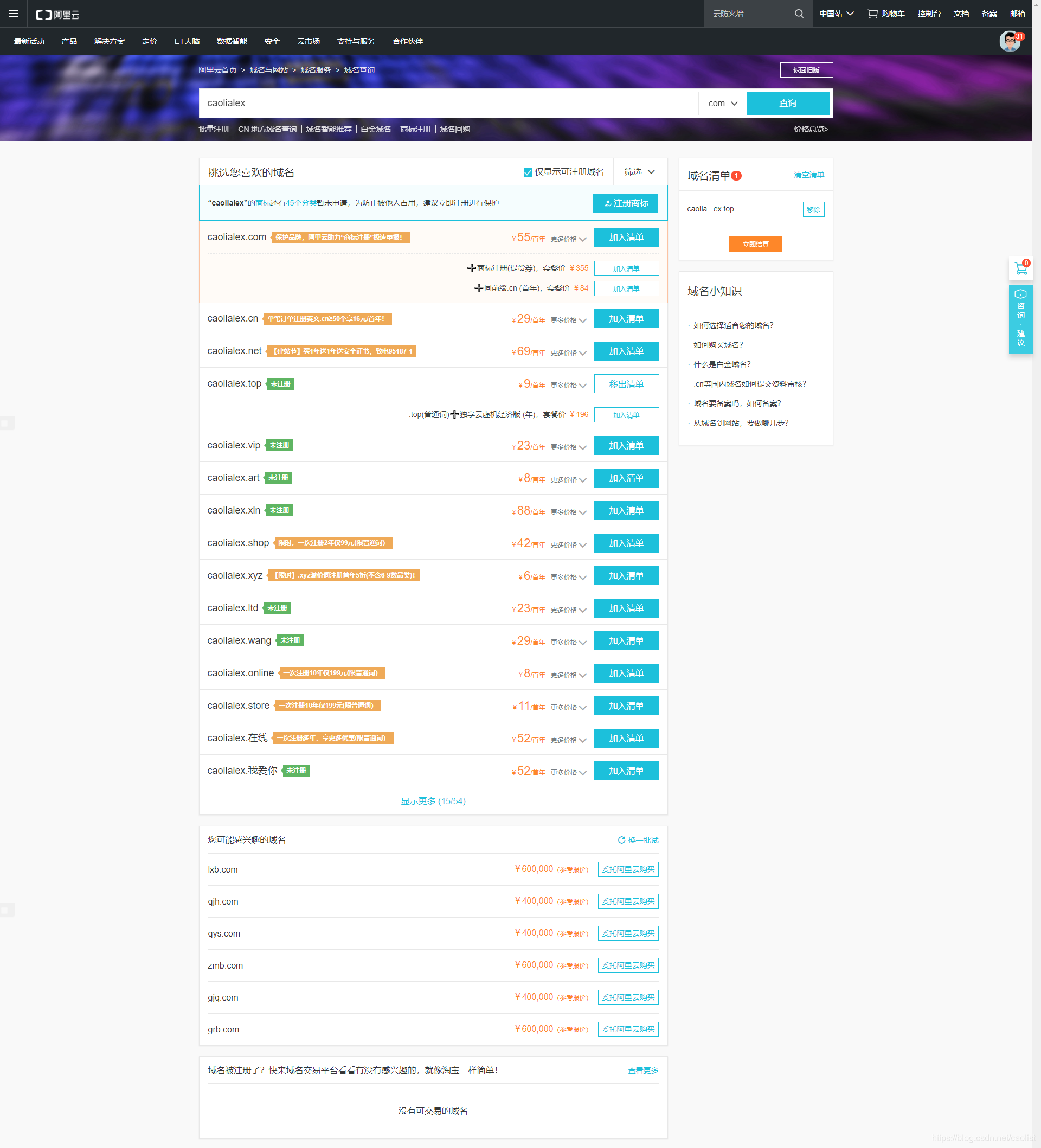This screenshot has width=1041, height=1148.
Task: Click the query search button
Action: point(788,103)
